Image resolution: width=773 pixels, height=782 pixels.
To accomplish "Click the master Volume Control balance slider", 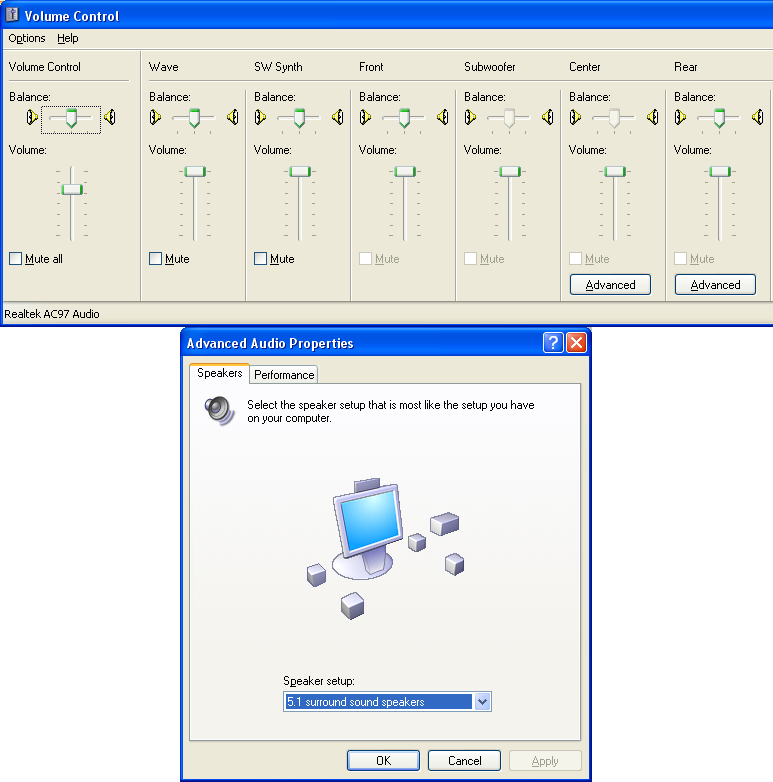I will point(71,118).
